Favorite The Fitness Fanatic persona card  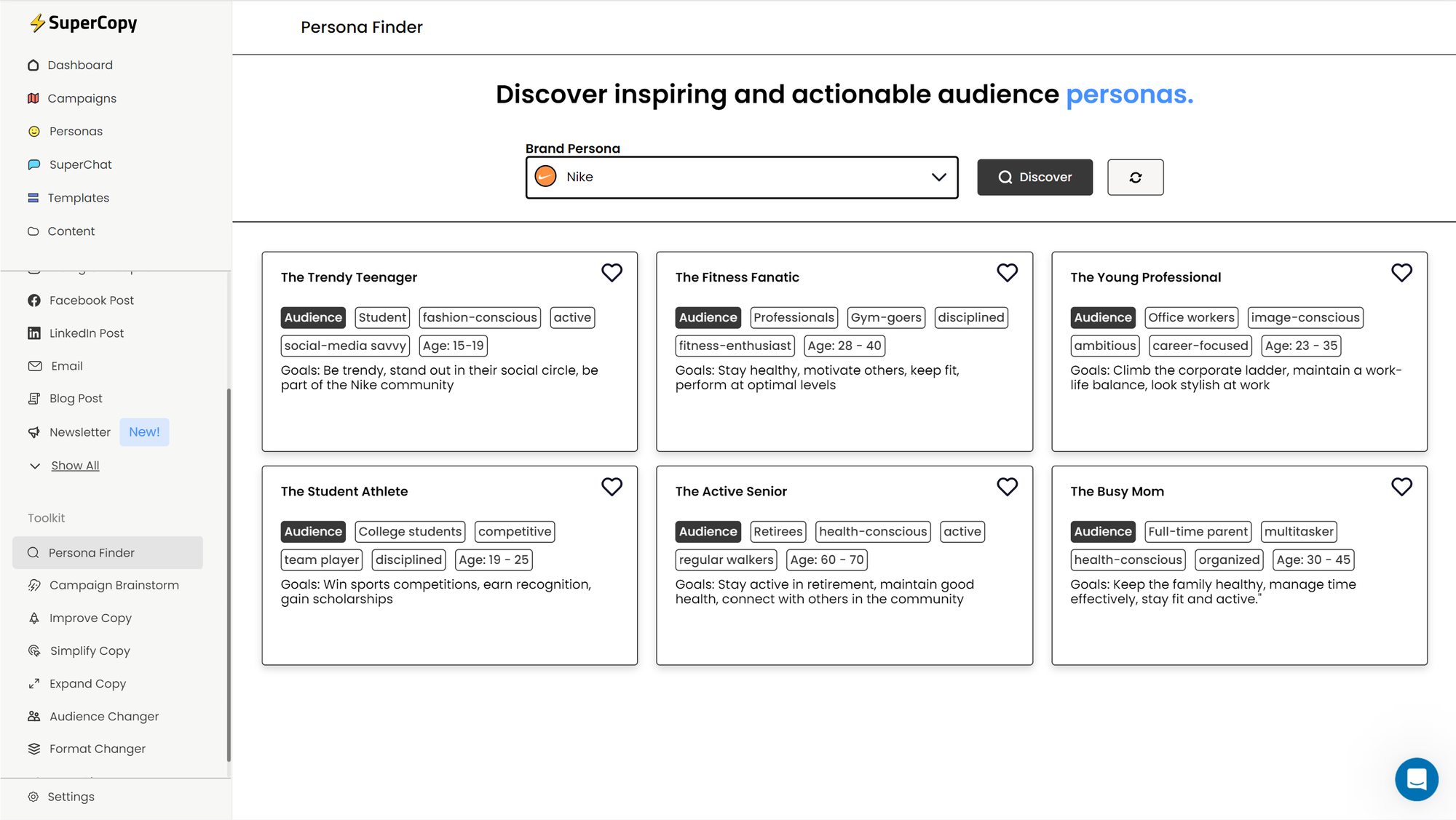pos(1007,273)
